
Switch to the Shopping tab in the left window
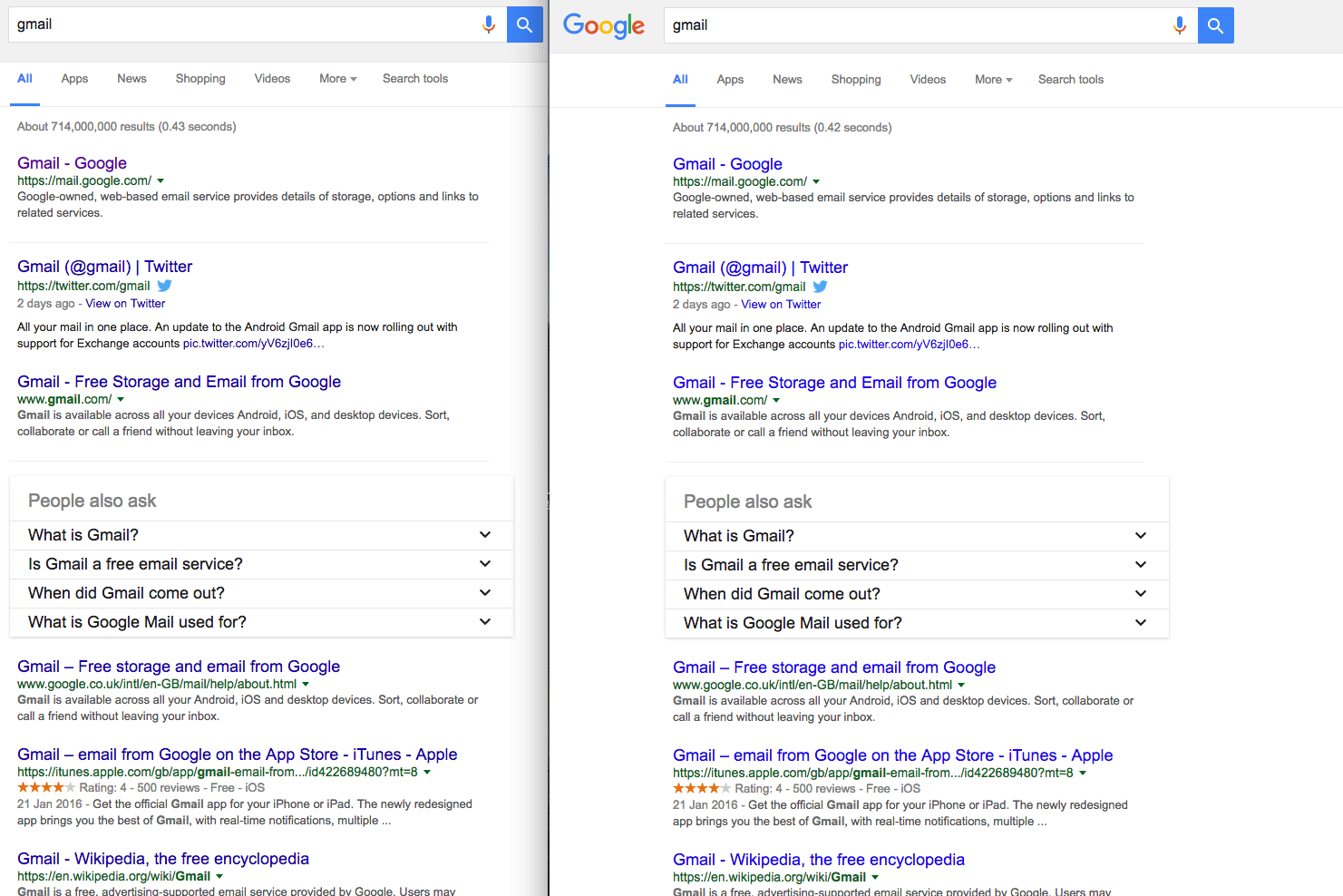point(200,79)
